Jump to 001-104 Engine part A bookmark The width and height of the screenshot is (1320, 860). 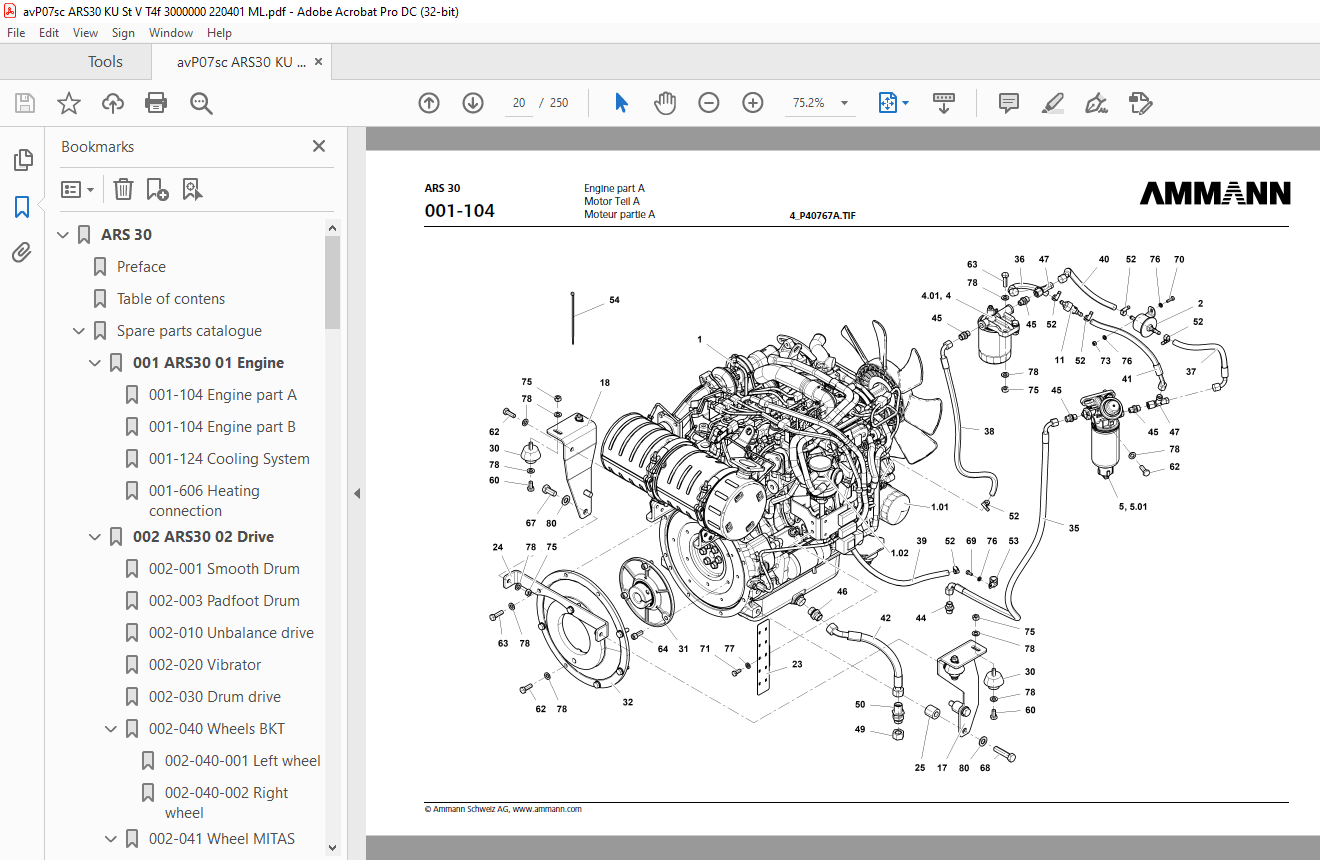[x=222, y=395]
